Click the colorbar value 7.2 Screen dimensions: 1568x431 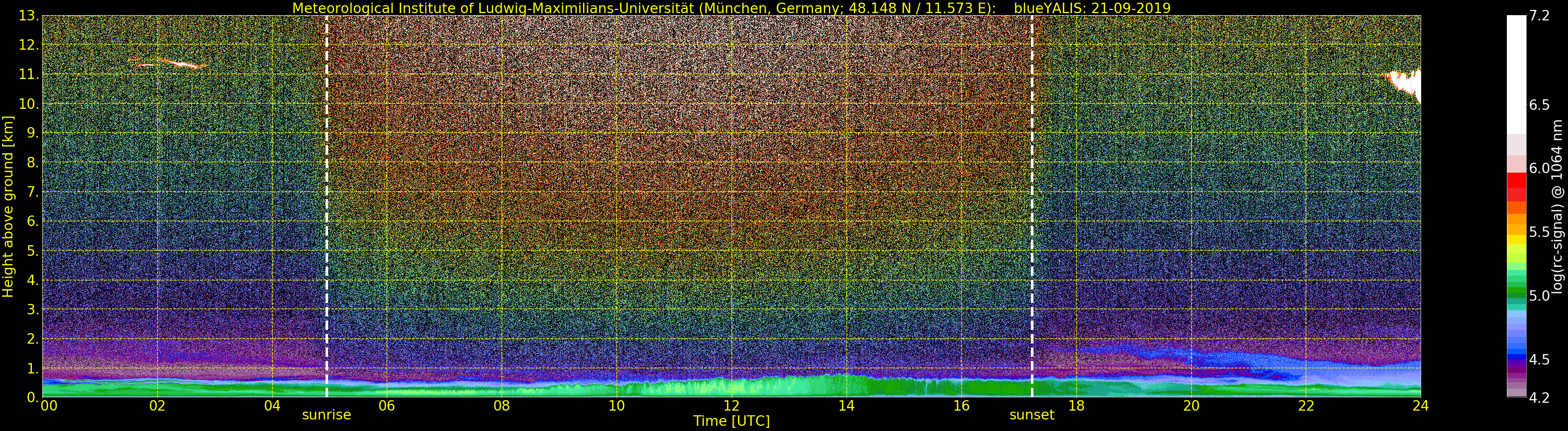(x=1539, y=16)
